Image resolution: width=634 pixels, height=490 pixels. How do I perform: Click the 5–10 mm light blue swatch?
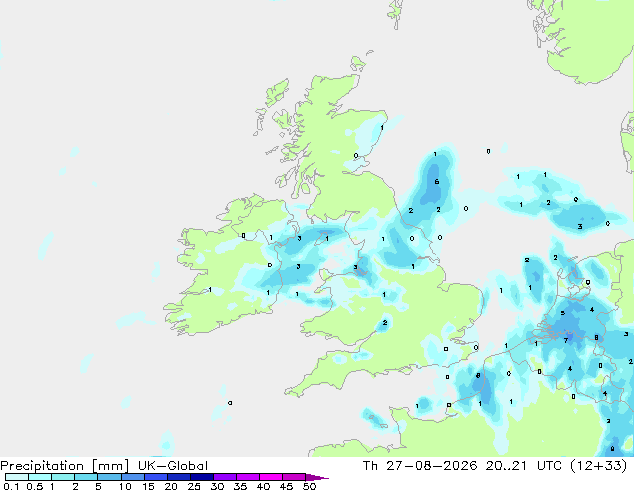point(109,477)
